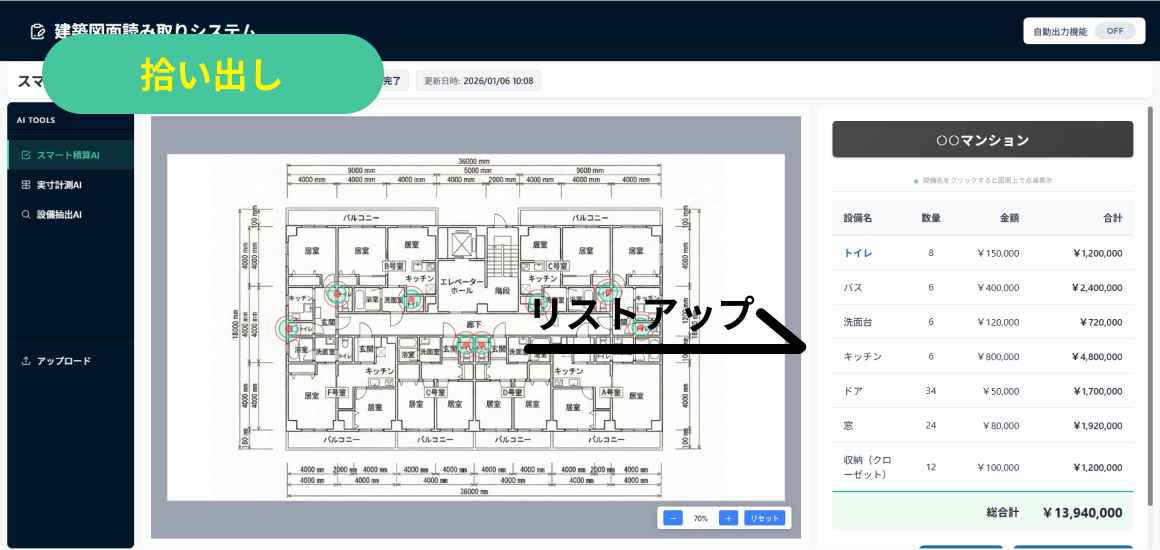1160x550 pixels.
Task: Click the ¥720,000 total
Action: click(1101, 322)
